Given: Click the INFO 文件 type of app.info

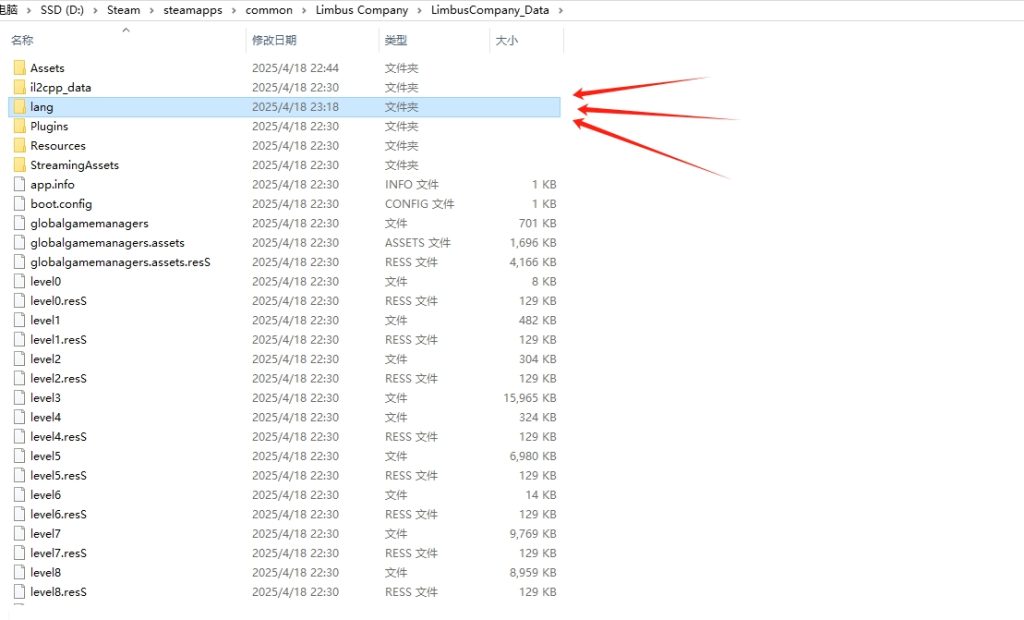Looking at the screenshot, I should [x=411, y=184].
